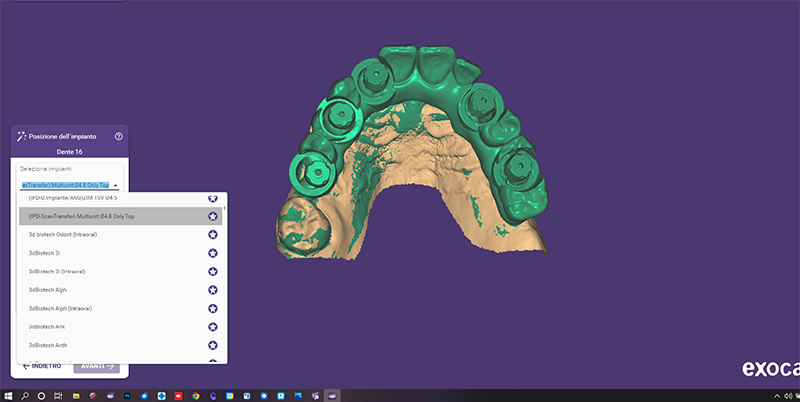The height and width of the screenshot is (402, 800).
Task: Toggle favorite star for 3d biotech Odont (Intraoral)
Action: point(213,234)
